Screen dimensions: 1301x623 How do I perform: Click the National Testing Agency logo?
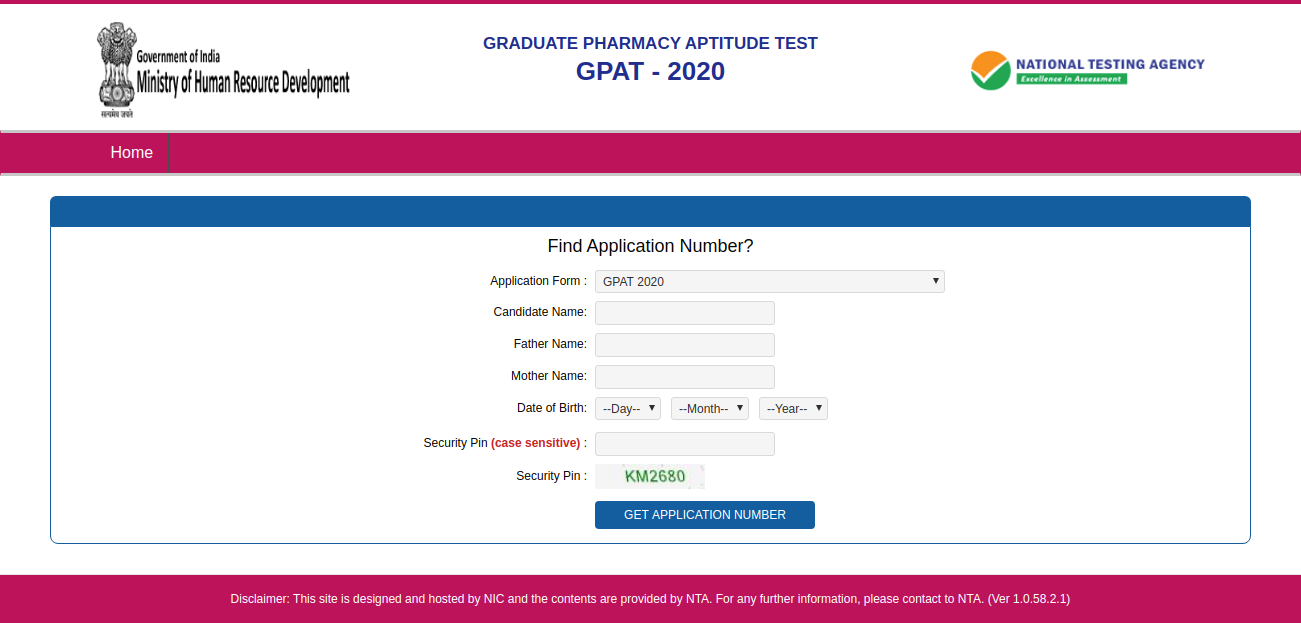1087,69
